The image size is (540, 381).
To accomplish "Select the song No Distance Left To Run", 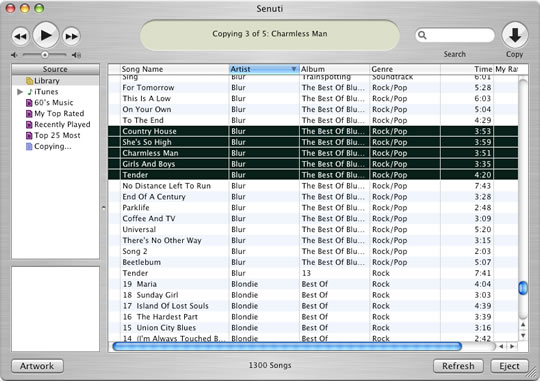I will (x=313, y=186).
